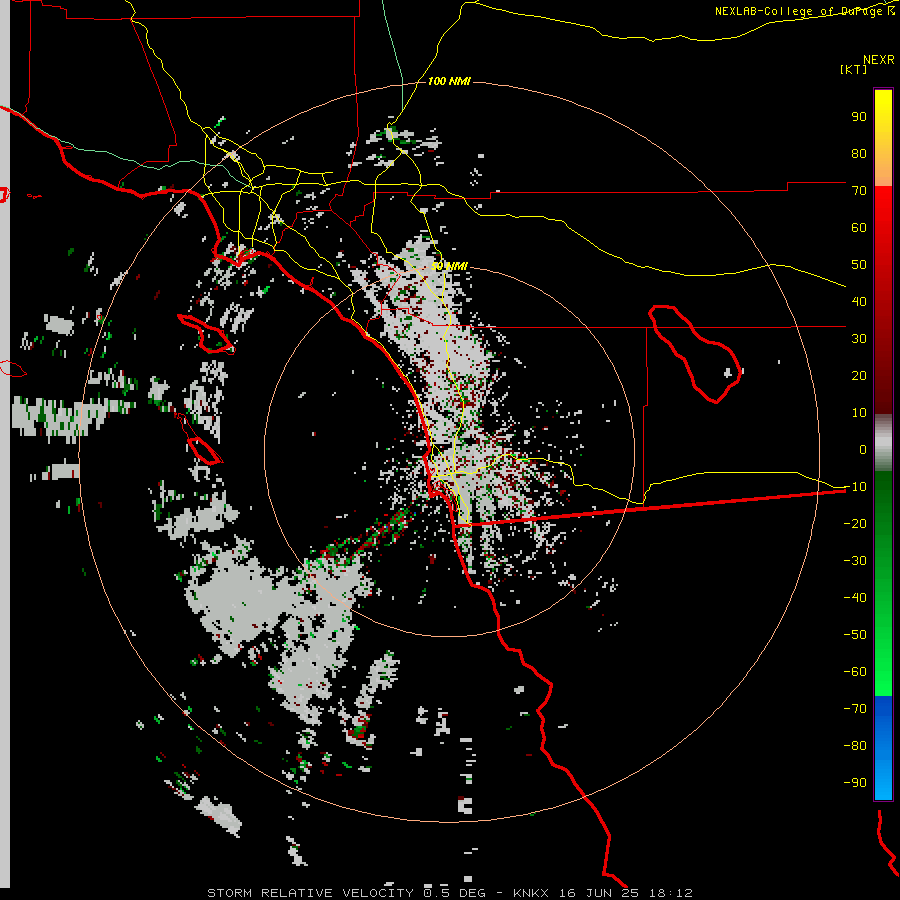
Task: Select the 10 value on velocity scale
Action: (859, 413)
